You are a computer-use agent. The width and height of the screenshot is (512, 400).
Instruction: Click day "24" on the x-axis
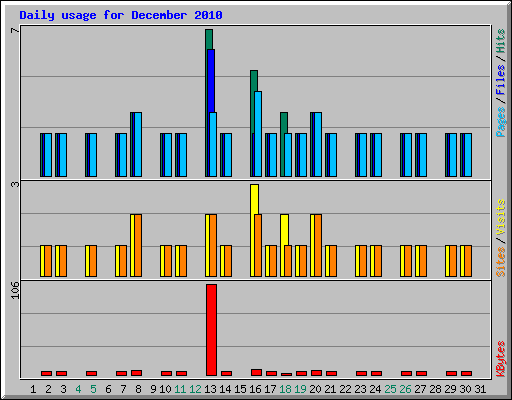click(x=375, y=389)
